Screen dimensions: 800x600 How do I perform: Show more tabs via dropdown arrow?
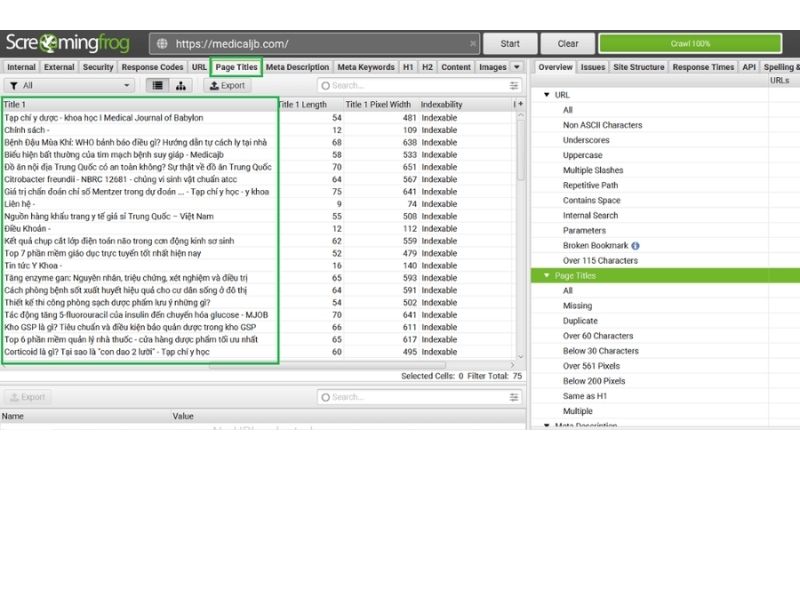click(x=517, y=67)
